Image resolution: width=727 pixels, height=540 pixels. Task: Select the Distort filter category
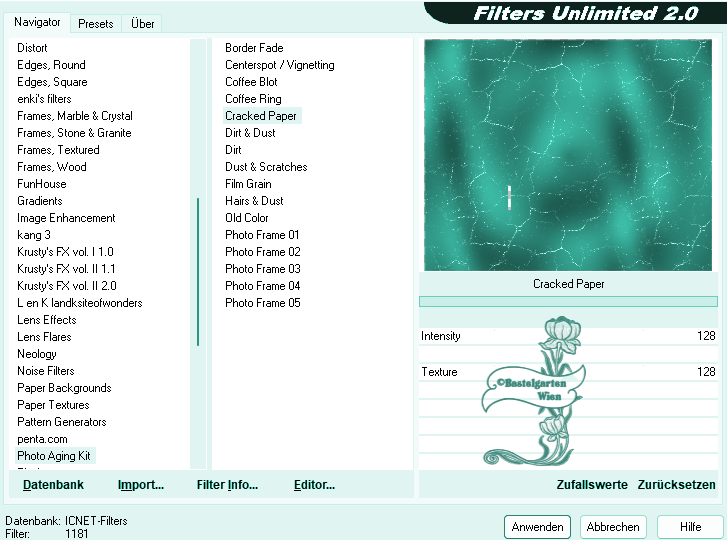32,48
